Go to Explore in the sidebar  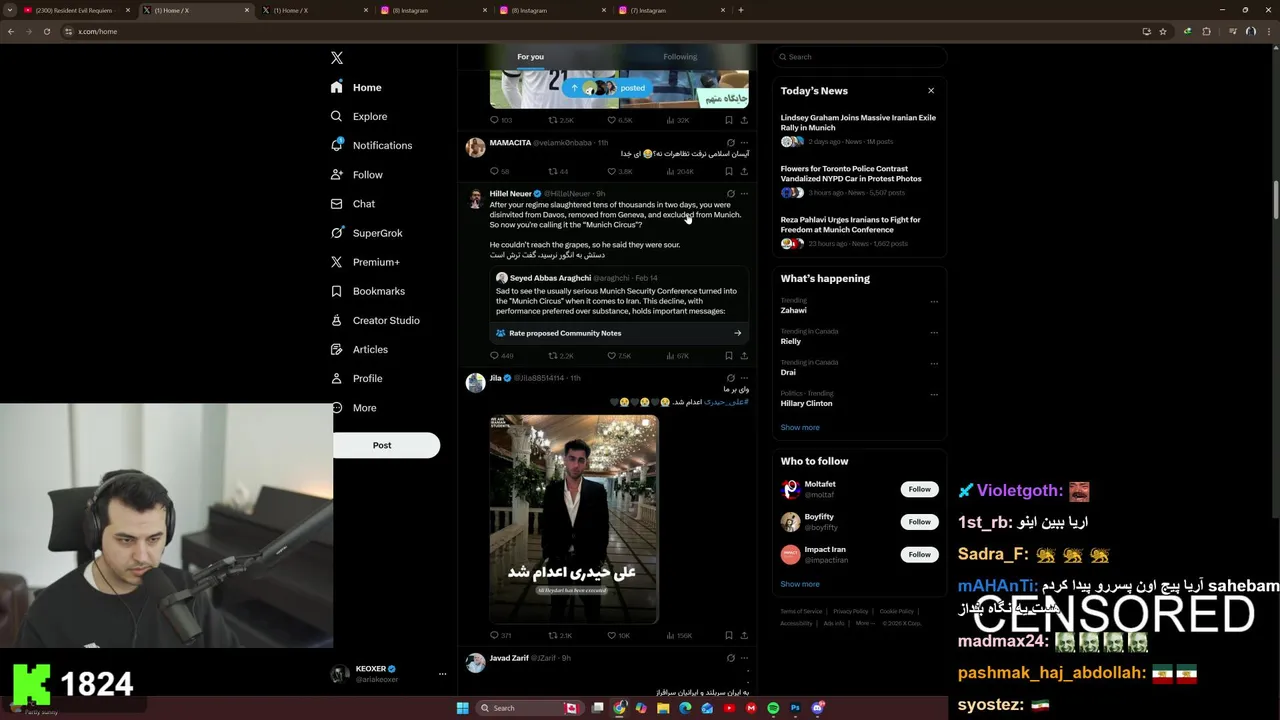coord(360,116)
